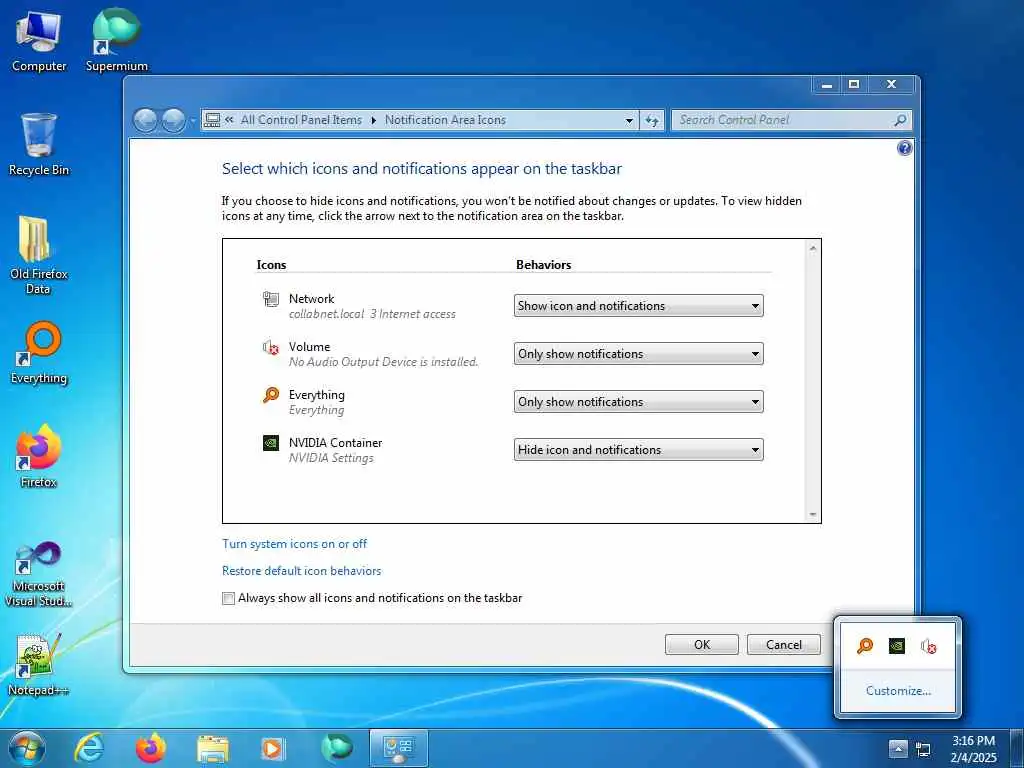Click the Show desktop strip by the clock
Screen dimensions: 1024x768
pos(1016,749)
